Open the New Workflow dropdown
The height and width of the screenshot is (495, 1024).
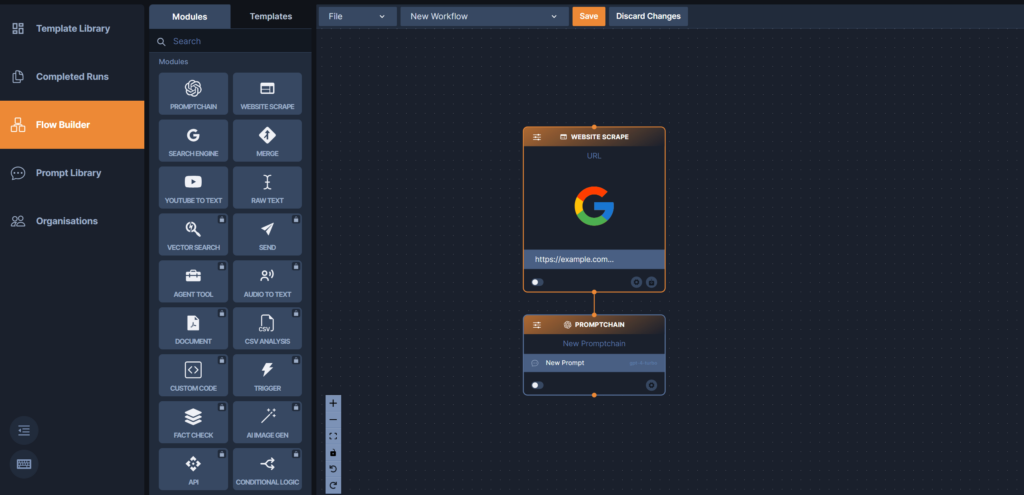click(x=484, y=16)
